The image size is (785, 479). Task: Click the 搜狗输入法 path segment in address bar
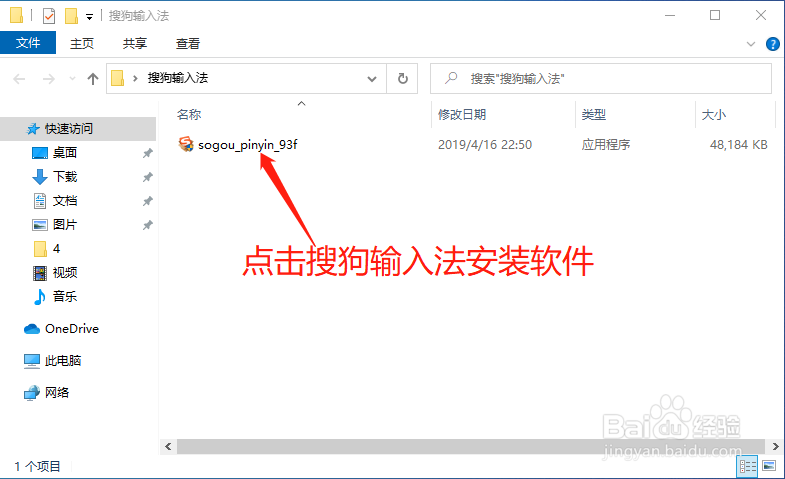pyautogui.click(x=178, y=78)
